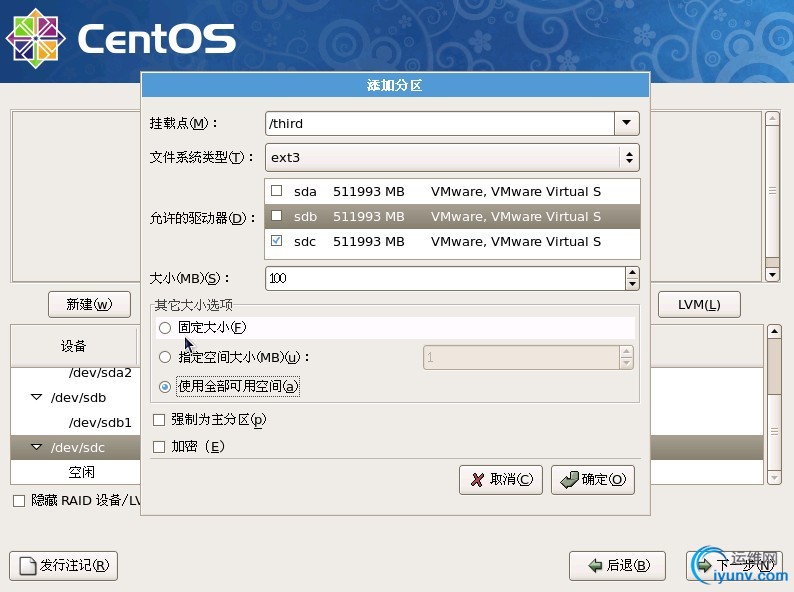This screenshot has height=592, width=794.
Task: Click the CentOS logo icon
Action: coord(35,38)
